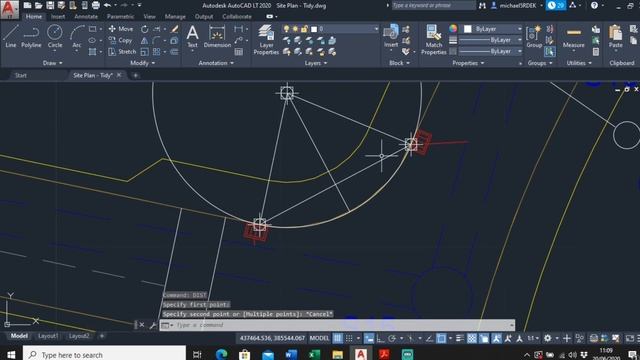
Task: Add a new drawing tab with plus
Action: coord(136,76)
